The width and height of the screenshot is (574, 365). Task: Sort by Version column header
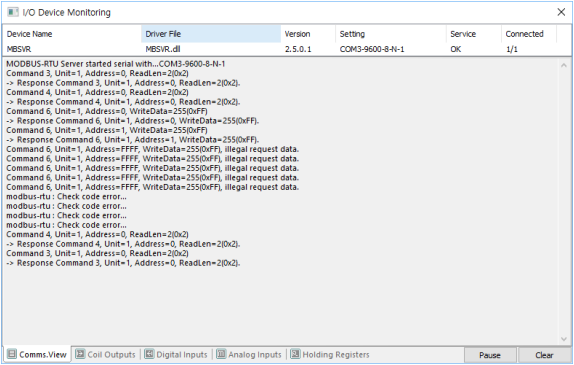(x=308, y=34)
